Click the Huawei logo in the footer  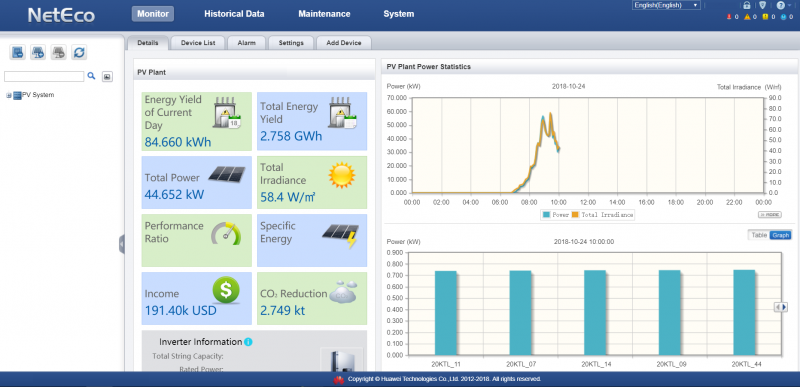pyautogui.click(x=338, y=379)
